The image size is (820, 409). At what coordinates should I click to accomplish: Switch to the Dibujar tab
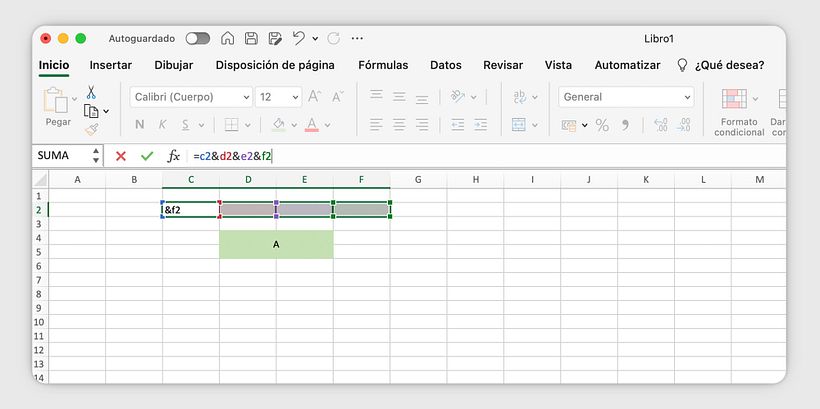point(174,65)
